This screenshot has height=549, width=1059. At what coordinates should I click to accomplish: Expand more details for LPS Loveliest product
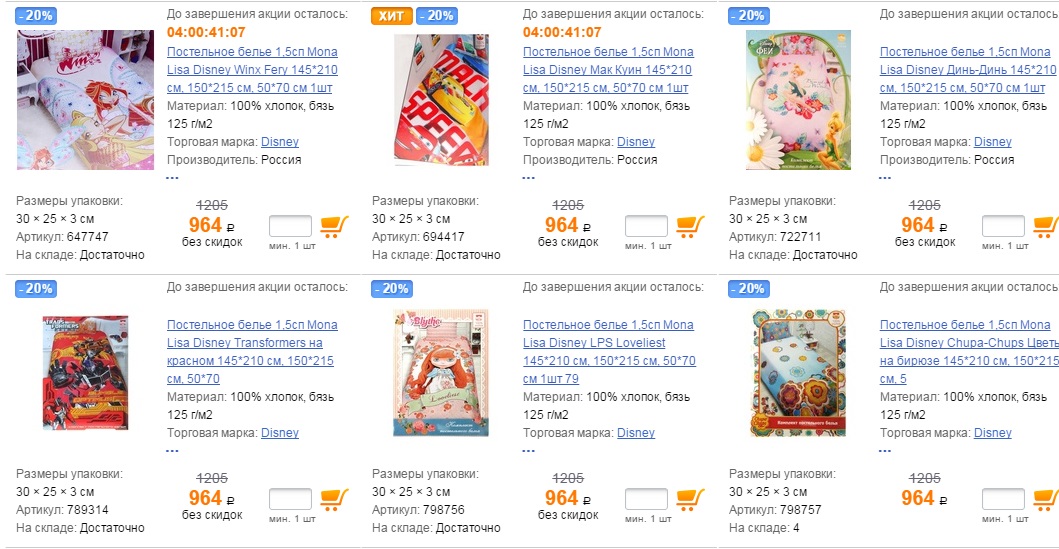click(x=528, y=450)
